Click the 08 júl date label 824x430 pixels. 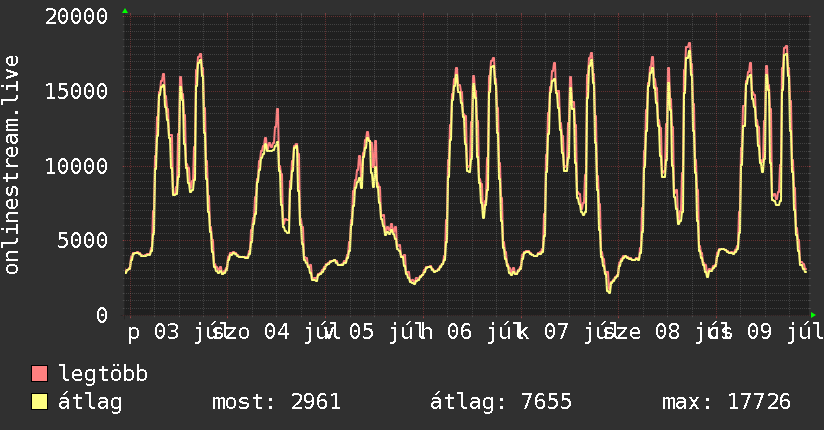click(x=688, y=332)
